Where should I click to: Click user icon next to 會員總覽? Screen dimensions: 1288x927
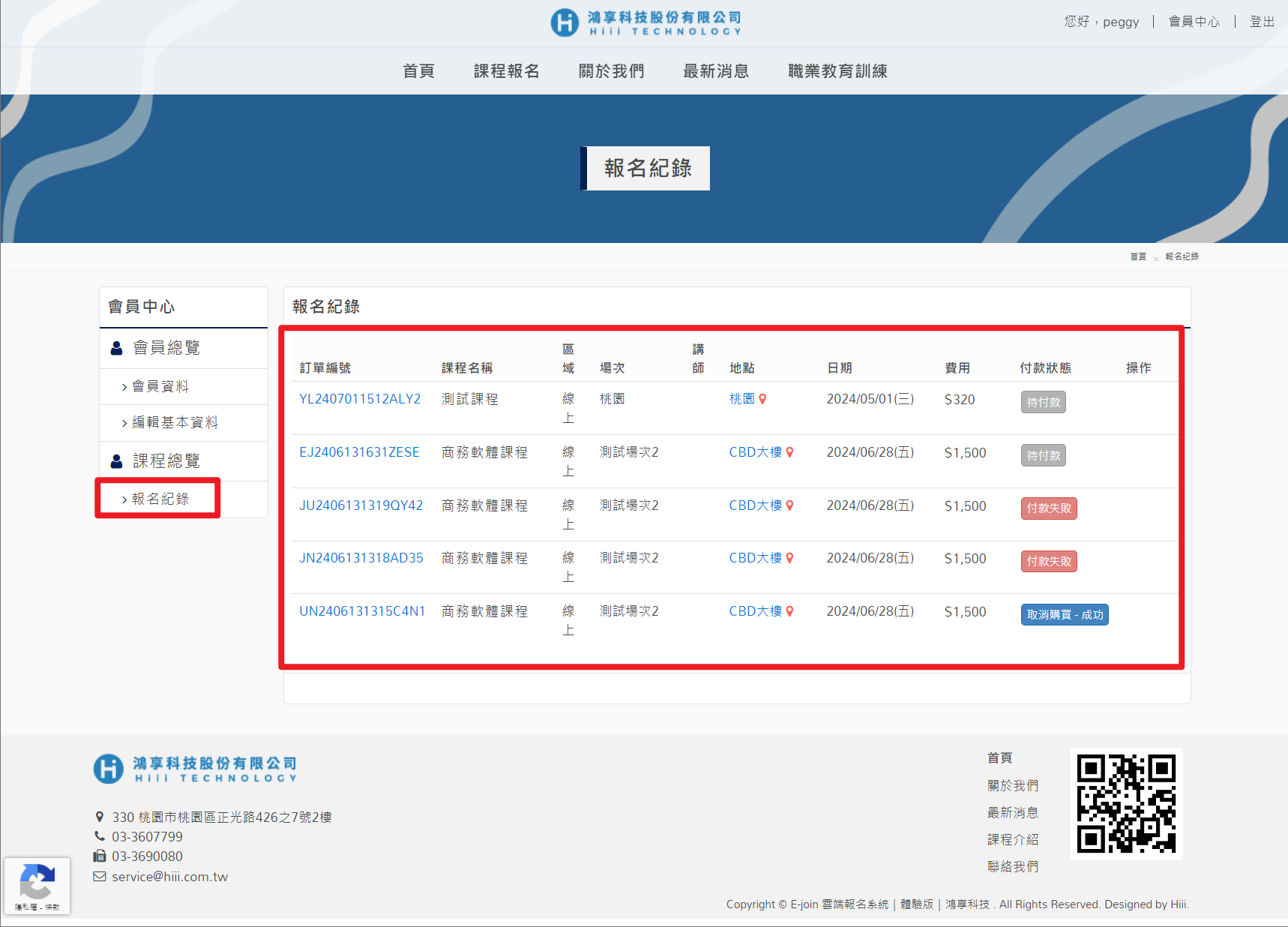(117, 349)
